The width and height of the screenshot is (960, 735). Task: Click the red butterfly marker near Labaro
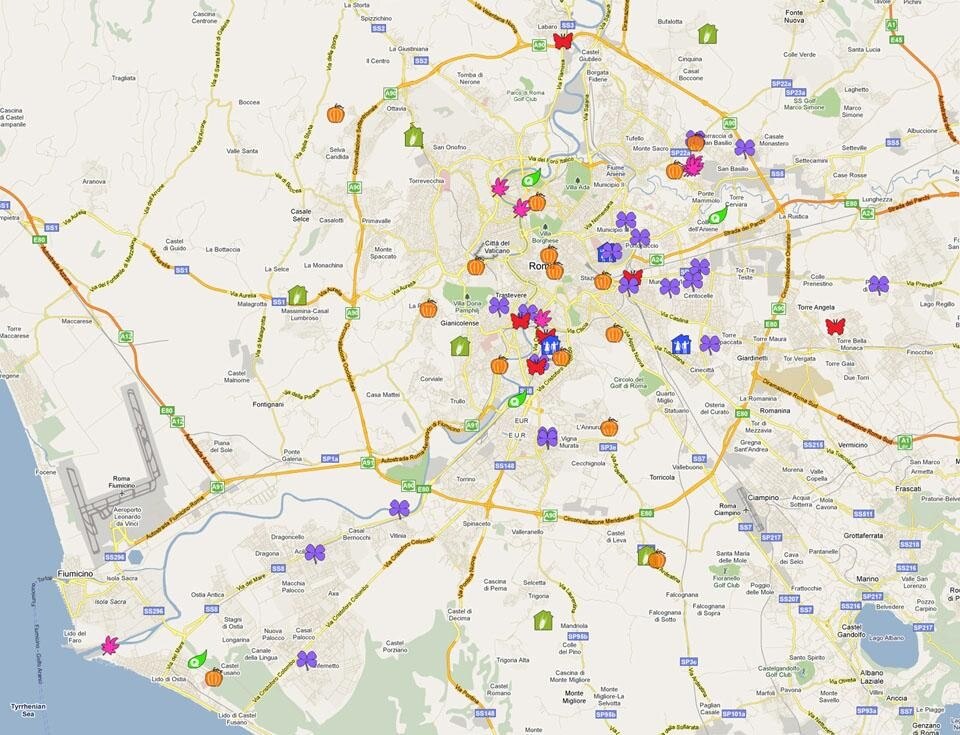coord(562,41)
